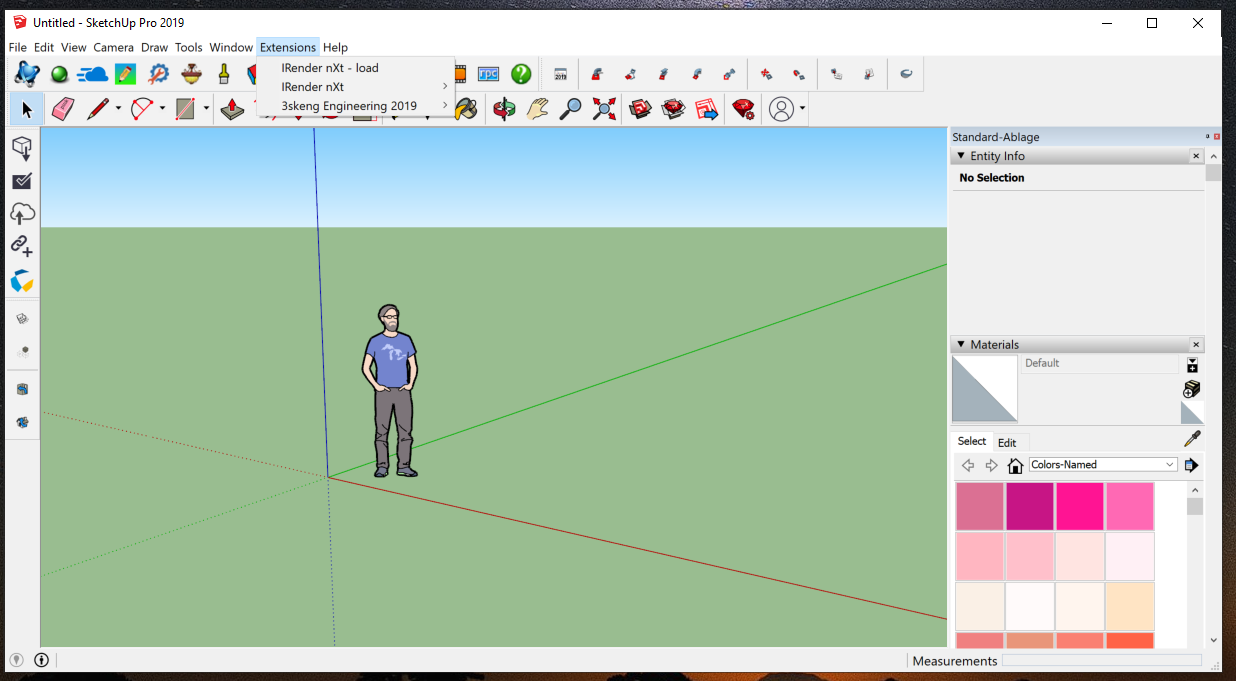Go to the materials home list
The image size is (1236, 681).
click(x=1015, y=465)
